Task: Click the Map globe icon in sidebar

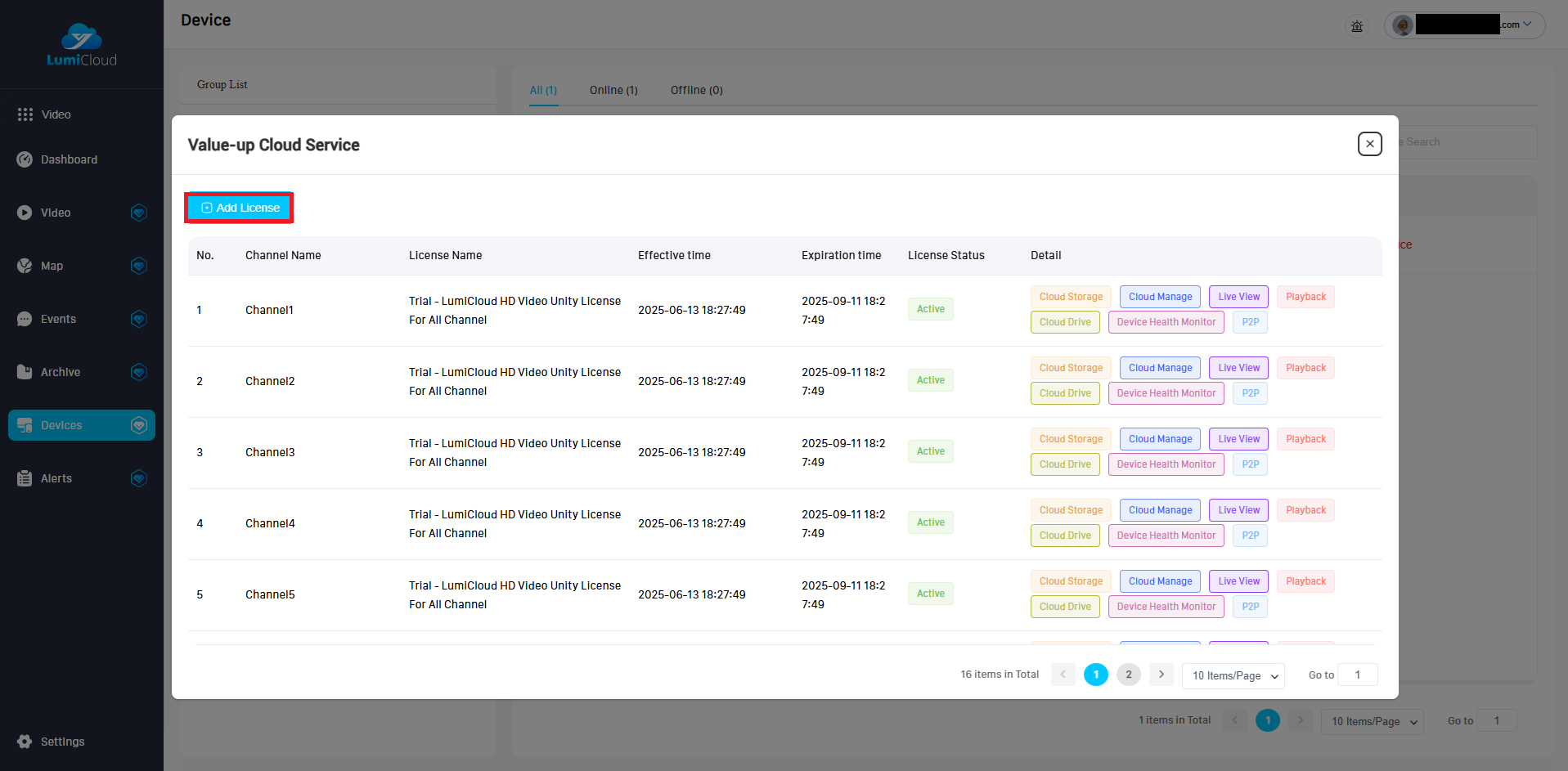Action: pyautogui.click(x=25, y=266)
